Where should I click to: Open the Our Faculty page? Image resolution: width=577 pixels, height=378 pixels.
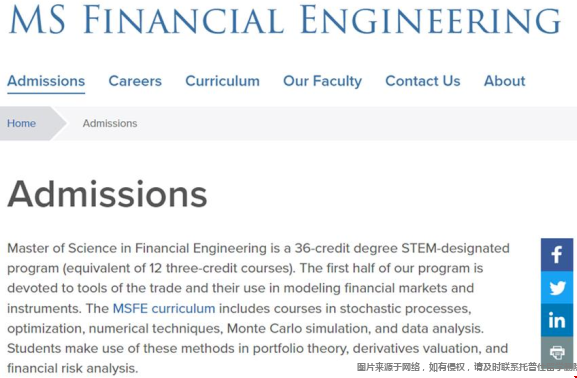[322, 81]
